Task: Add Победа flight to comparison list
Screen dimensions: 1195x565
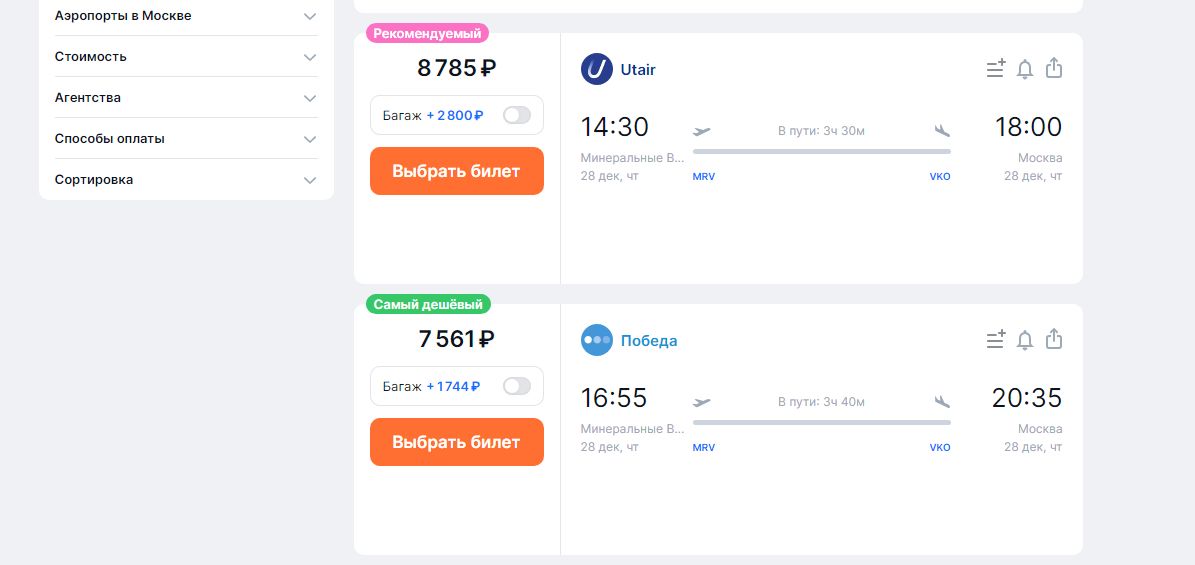Action: 995,340
